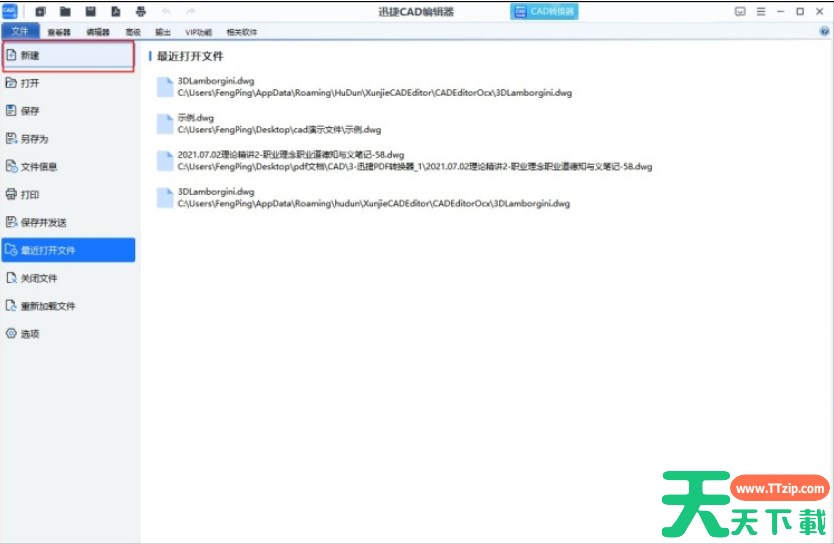834x544 pixels.
Task: Select 另存为 in the file sidebar
Action: tap(68, 139)
